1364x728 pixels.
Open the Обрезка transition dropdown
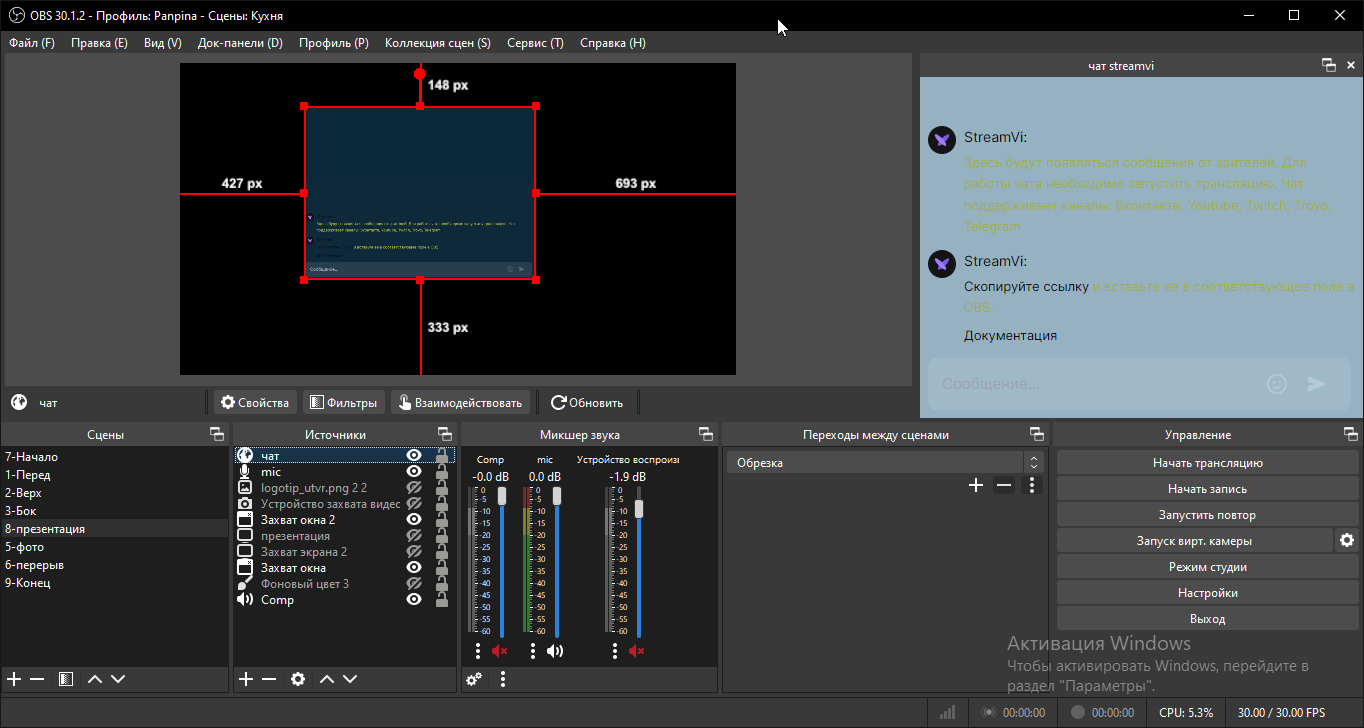click(x=885, y=463)
